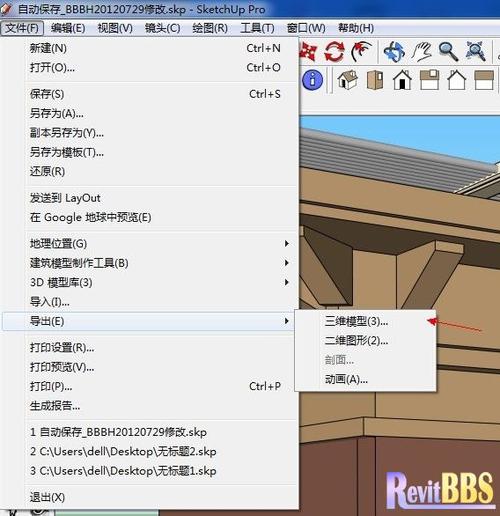Open the 编辑(E) menu
500x516 pixels.
click(68, 28)
